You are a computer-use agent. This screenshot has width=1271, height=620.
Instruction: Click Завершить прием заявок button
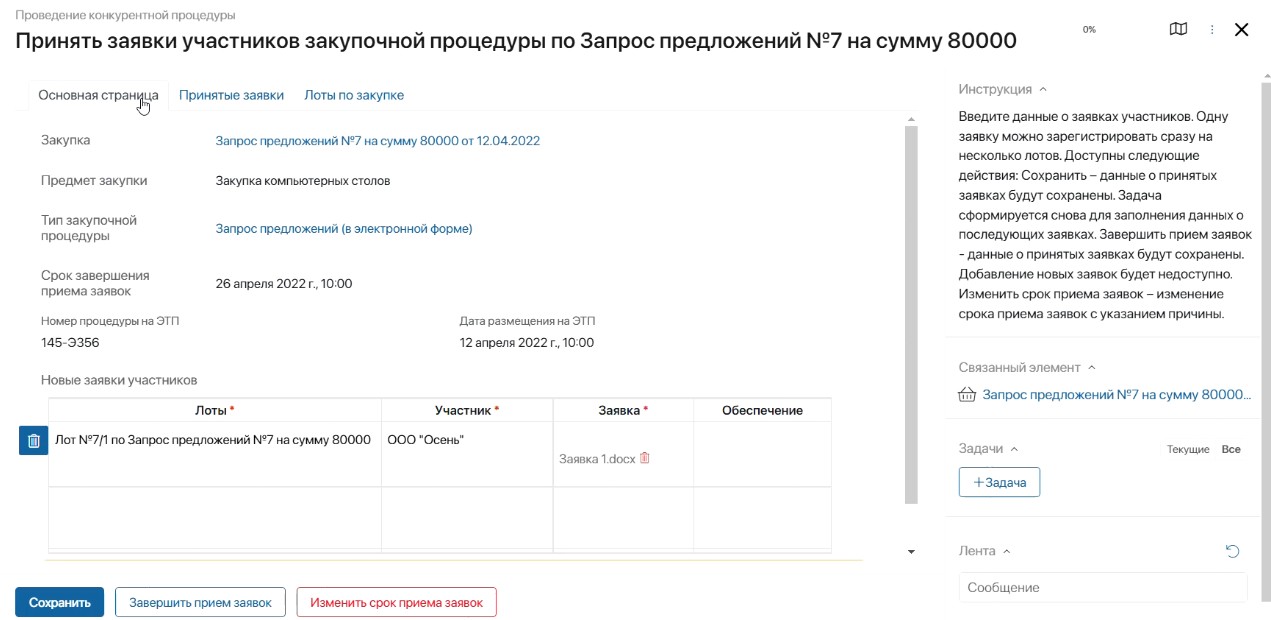point(200,602)
